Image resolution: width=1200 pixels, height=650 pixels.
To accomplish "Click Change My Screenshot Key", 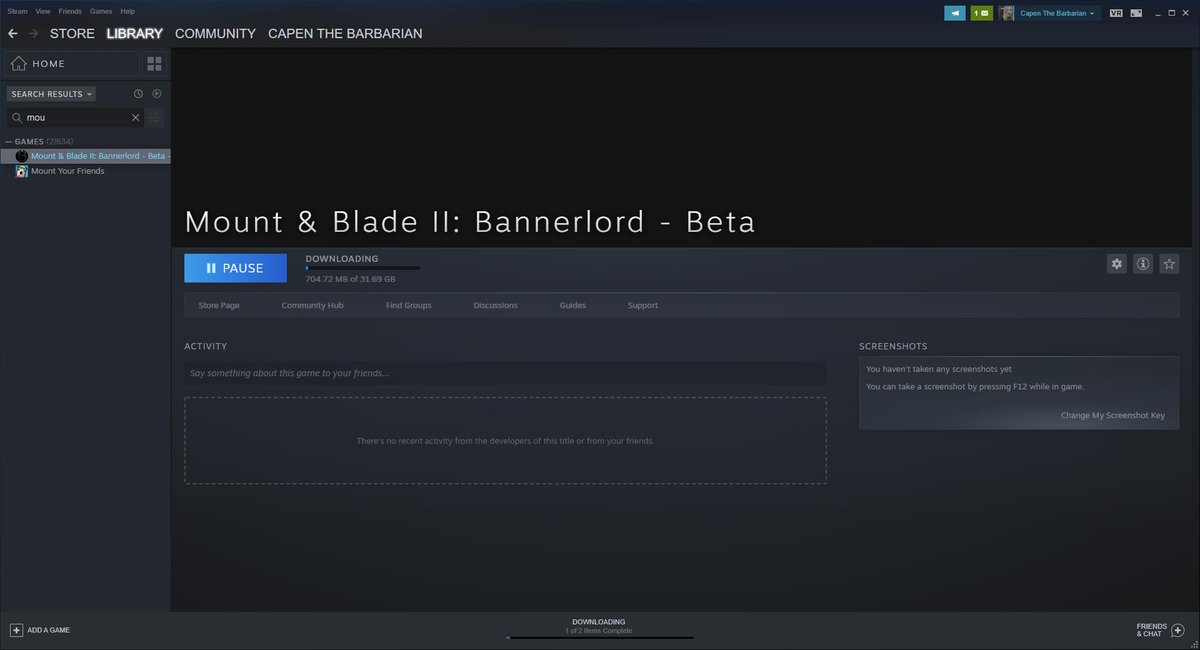I will pos(1113,415).
